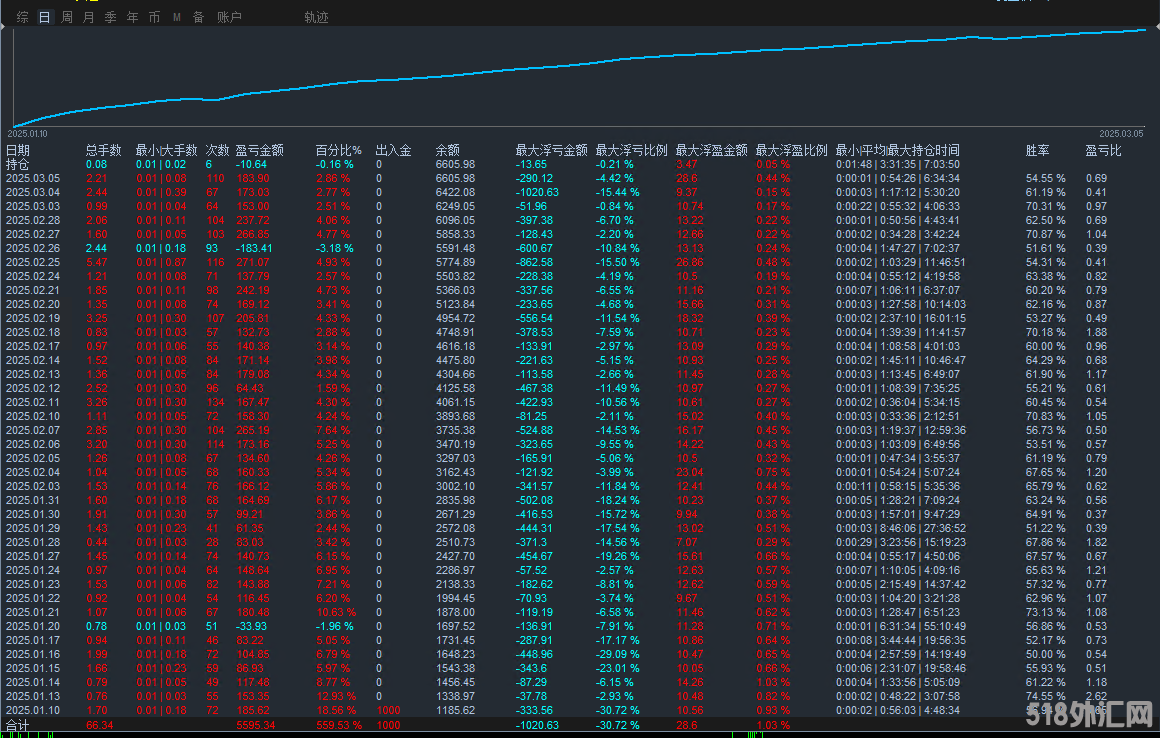1160x738 pixels.
Task: Click balance value 6422.08
Action: [455, 192]
